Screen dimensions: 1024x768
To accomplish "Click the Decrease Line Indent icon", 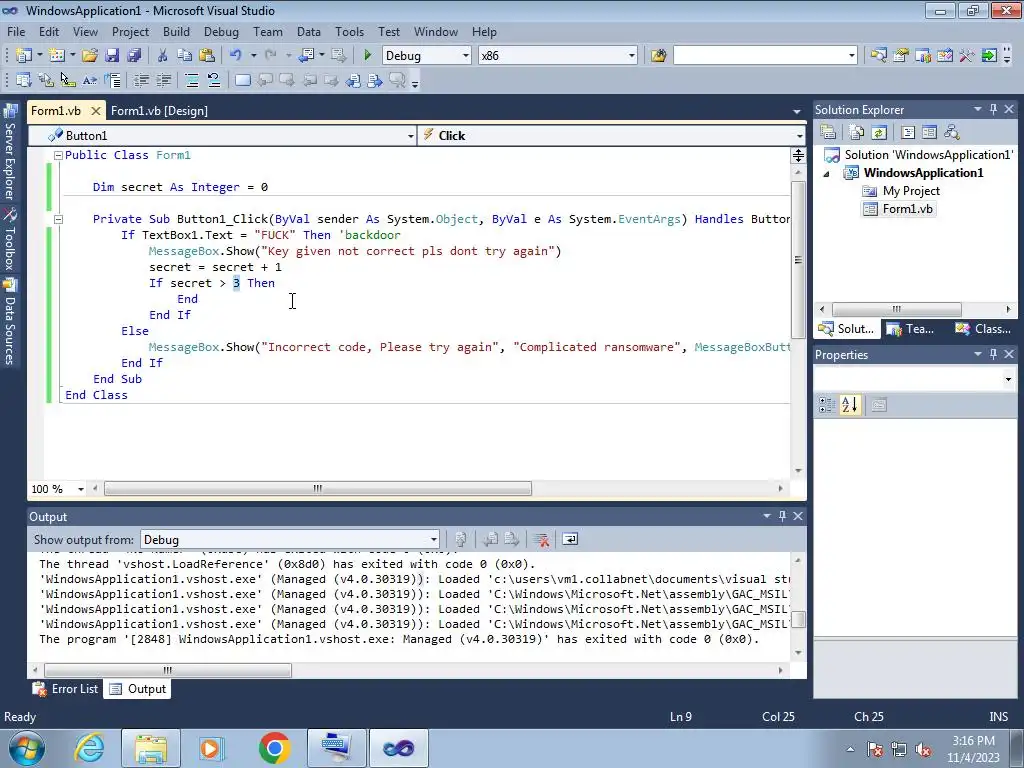I will [x=141, y=80].
